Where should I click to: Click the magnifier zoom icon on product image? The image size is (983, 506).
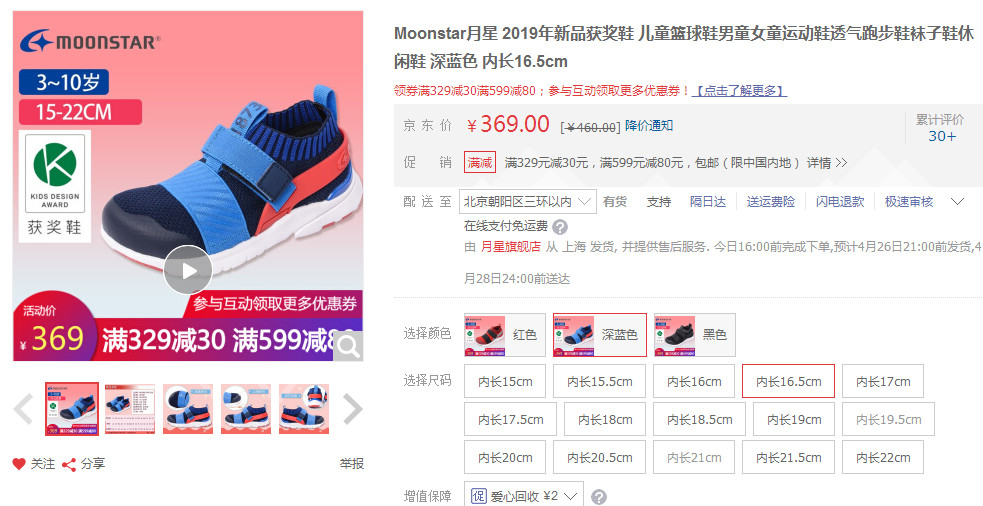pos(348,345)
